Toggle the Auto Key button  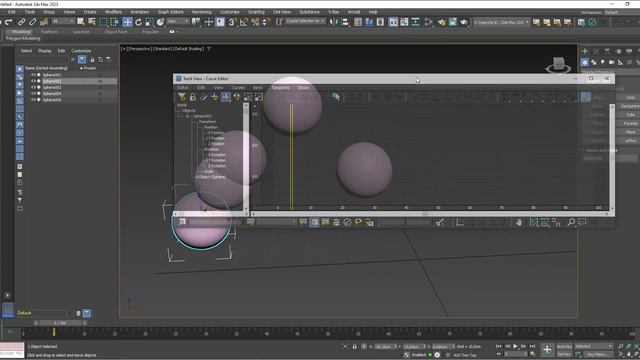coord(564,347)
